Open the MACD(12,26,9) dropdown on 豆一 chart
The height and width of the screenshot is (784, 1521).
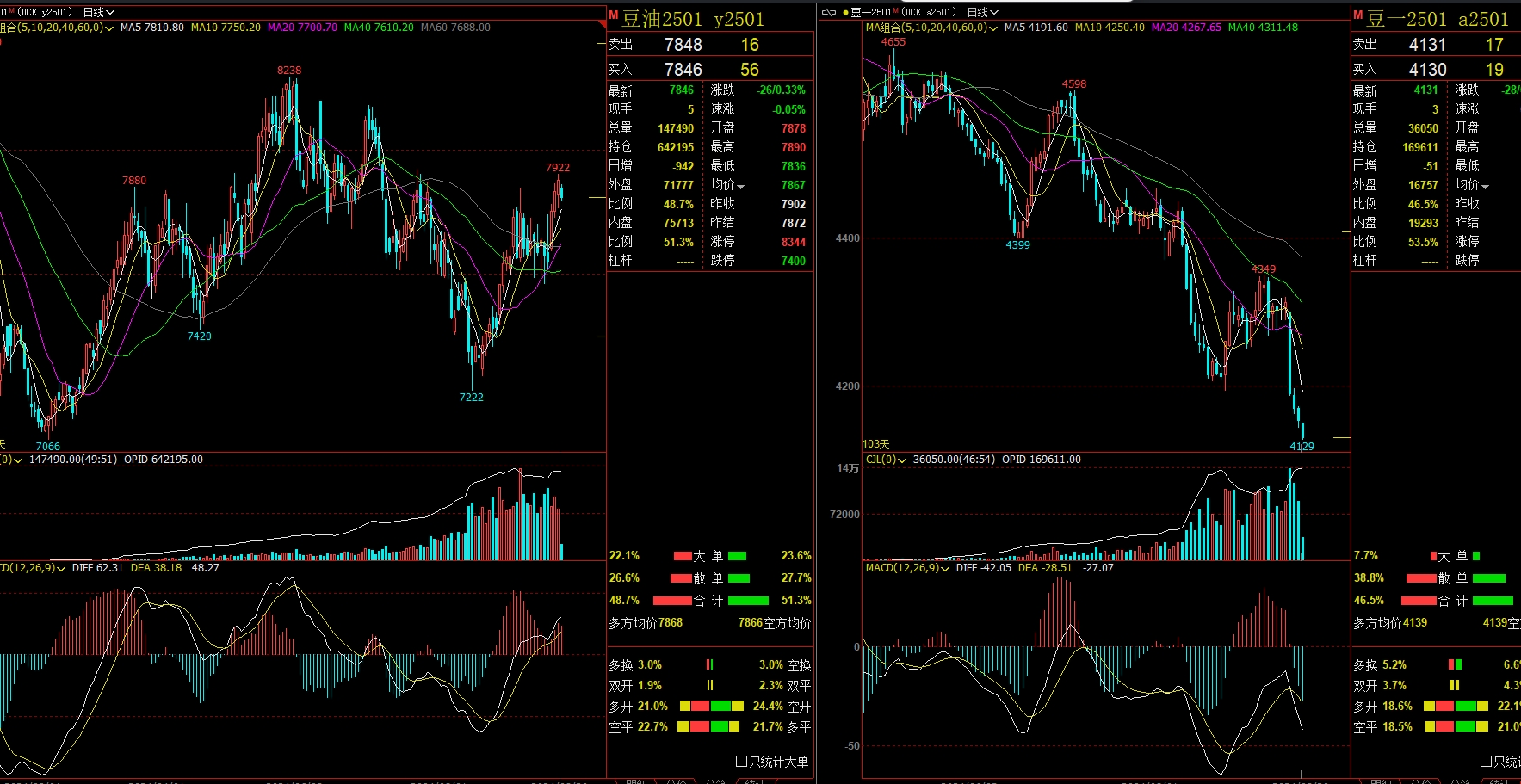[945, 569]
